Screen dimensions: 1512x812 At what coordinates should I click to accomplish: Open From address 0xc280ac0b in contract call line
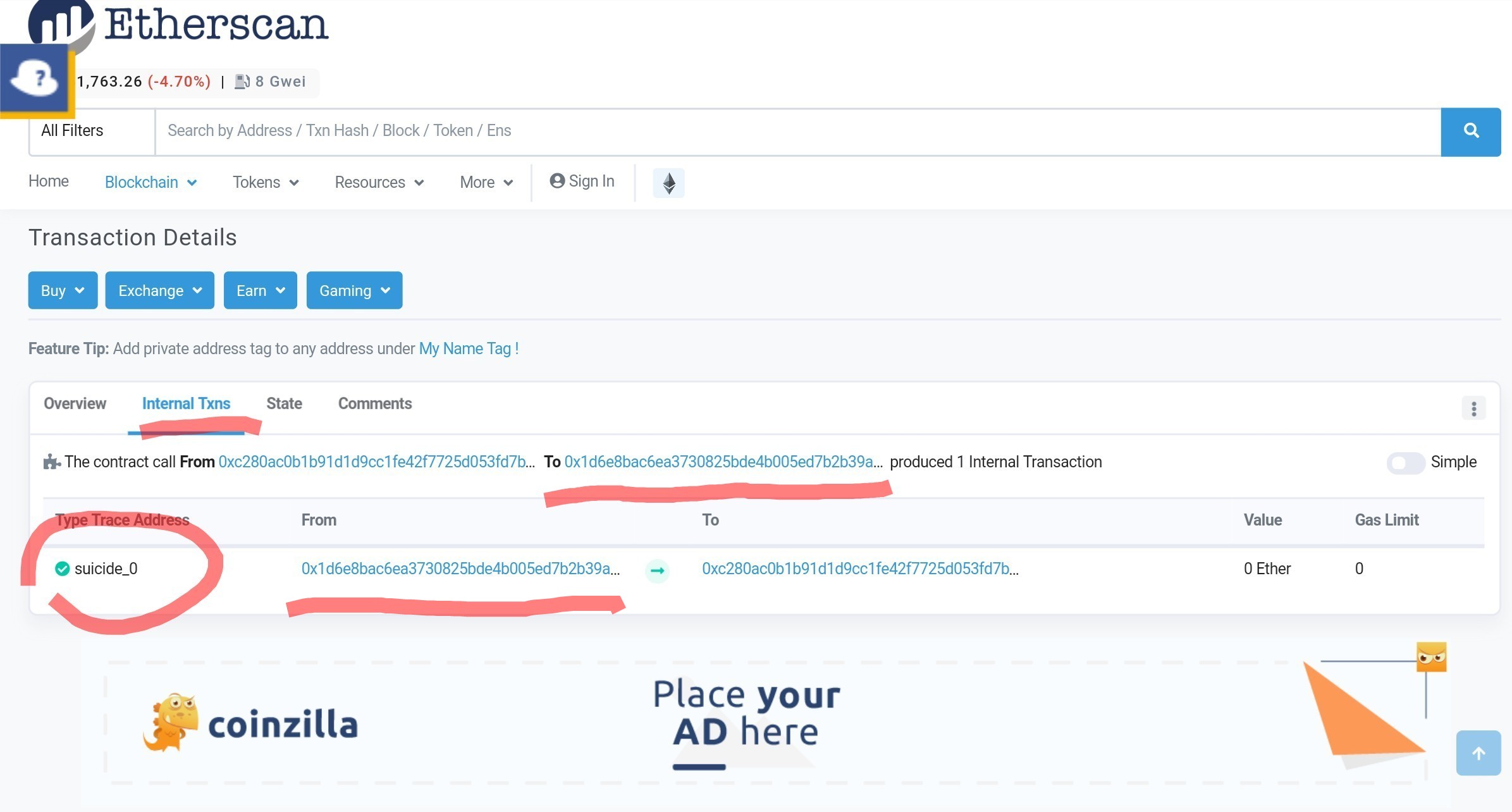376,462
